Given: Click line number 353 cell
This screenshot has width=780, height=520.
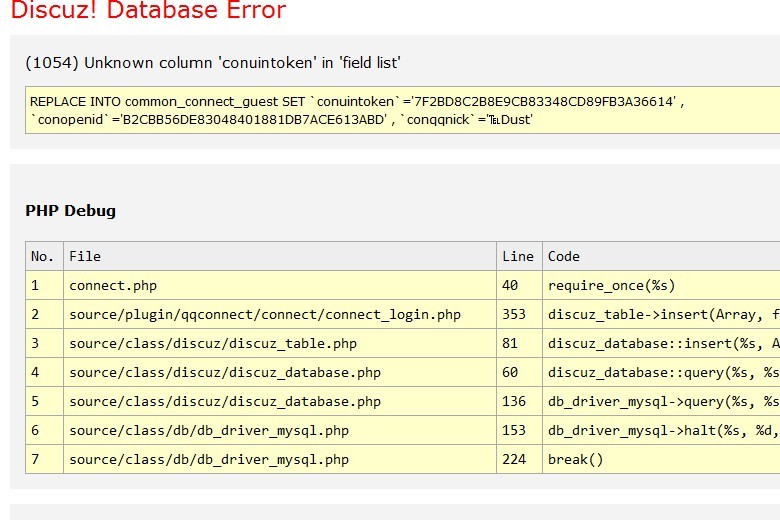Looking at the screenshot, I should 514,314.
